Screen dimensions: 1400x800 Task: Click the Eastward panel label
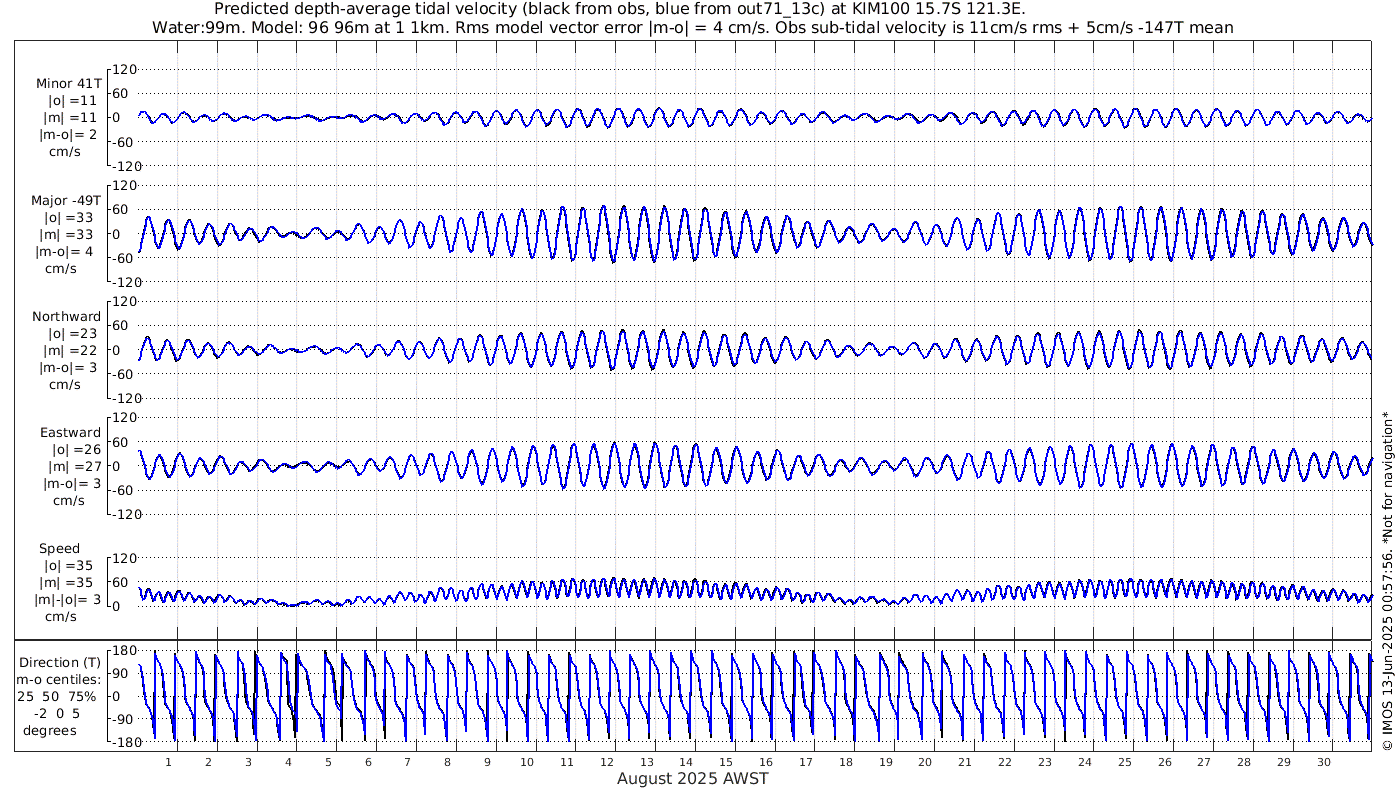70,433
